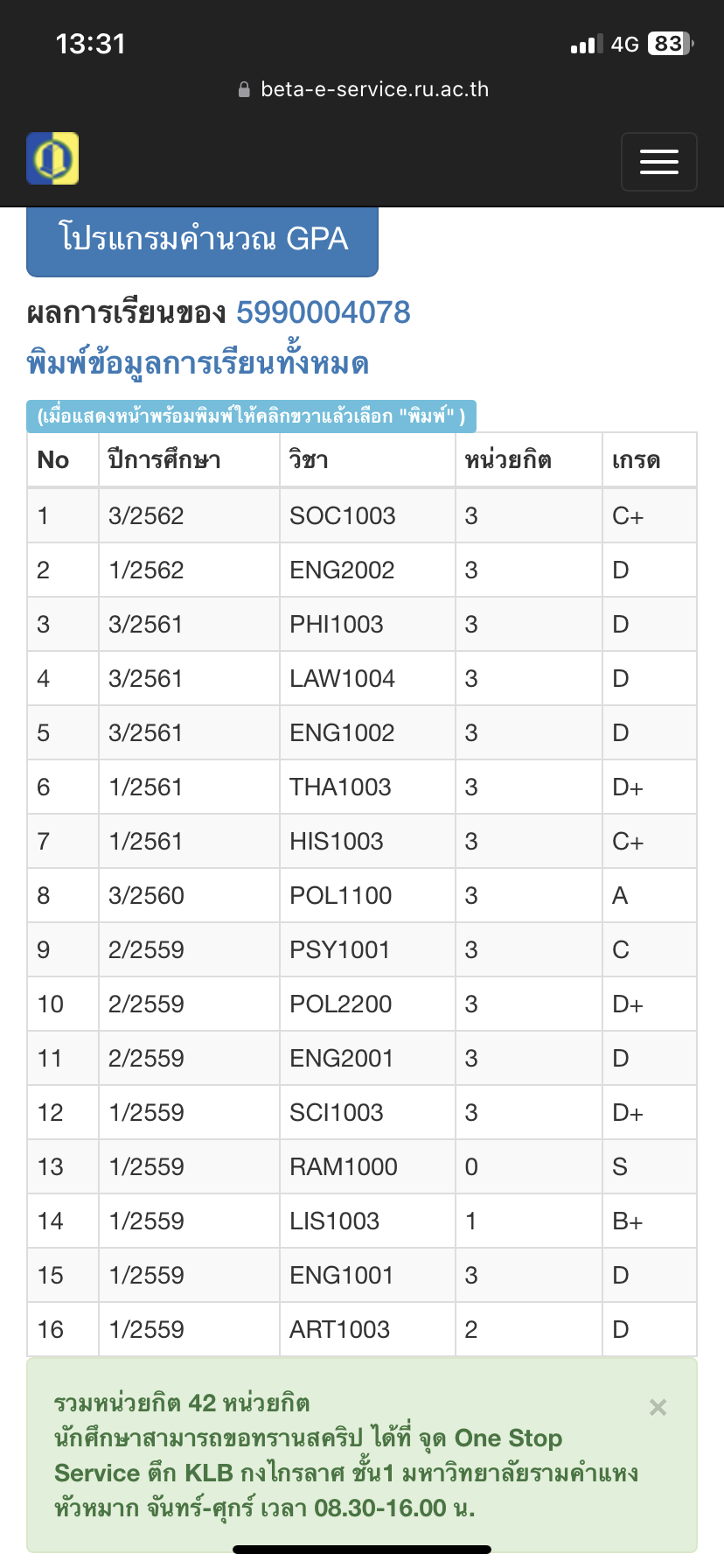The height and width of the screenshot is (1568, 724).
Task: Tap the Ramkhamhaeng university logo icon
Action: (52, 158)
